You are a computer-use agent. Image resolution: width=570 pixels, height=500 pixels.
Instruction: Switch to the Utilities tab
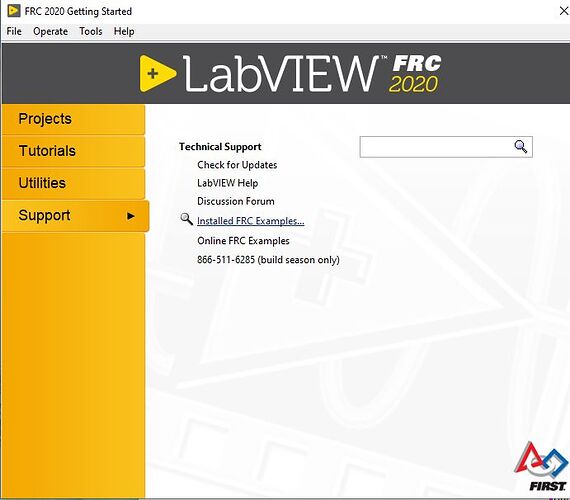pyautogui.click(x=73, y=183)
